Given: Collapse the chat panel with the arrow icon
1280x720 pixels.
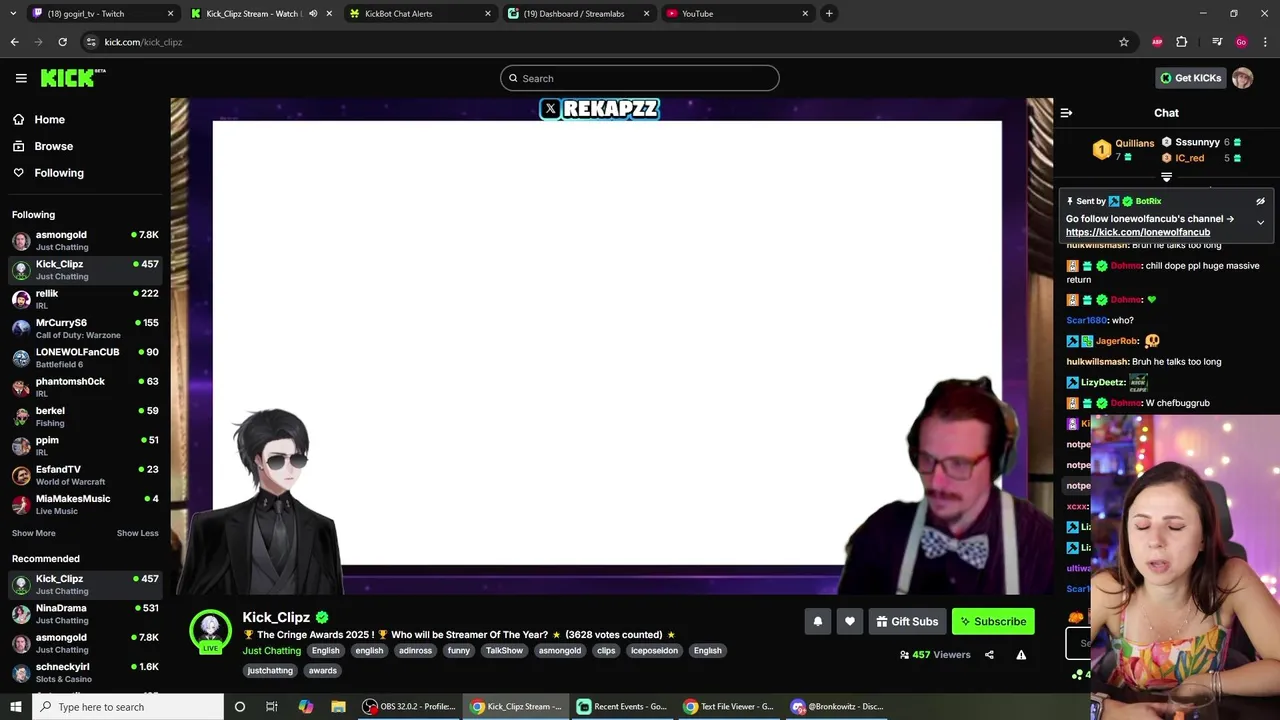Looking at the screenshot, I should tap(1066, 113).
